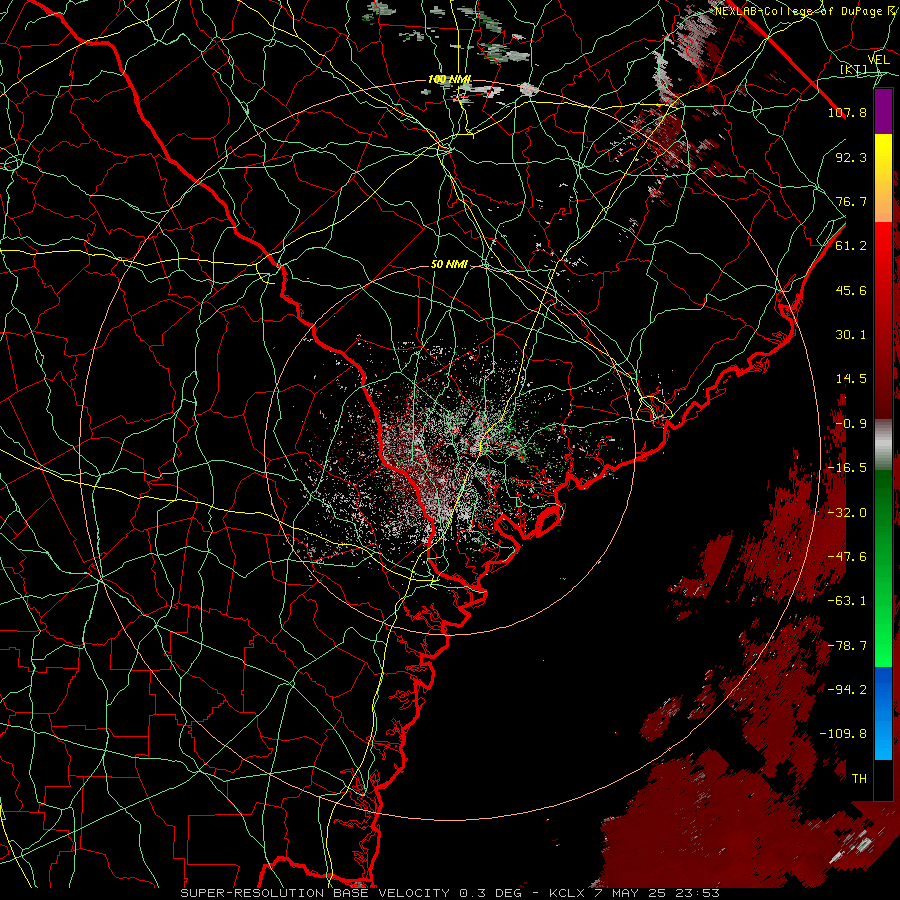Click the -32.0 velocity scale value

coord(847,513)
